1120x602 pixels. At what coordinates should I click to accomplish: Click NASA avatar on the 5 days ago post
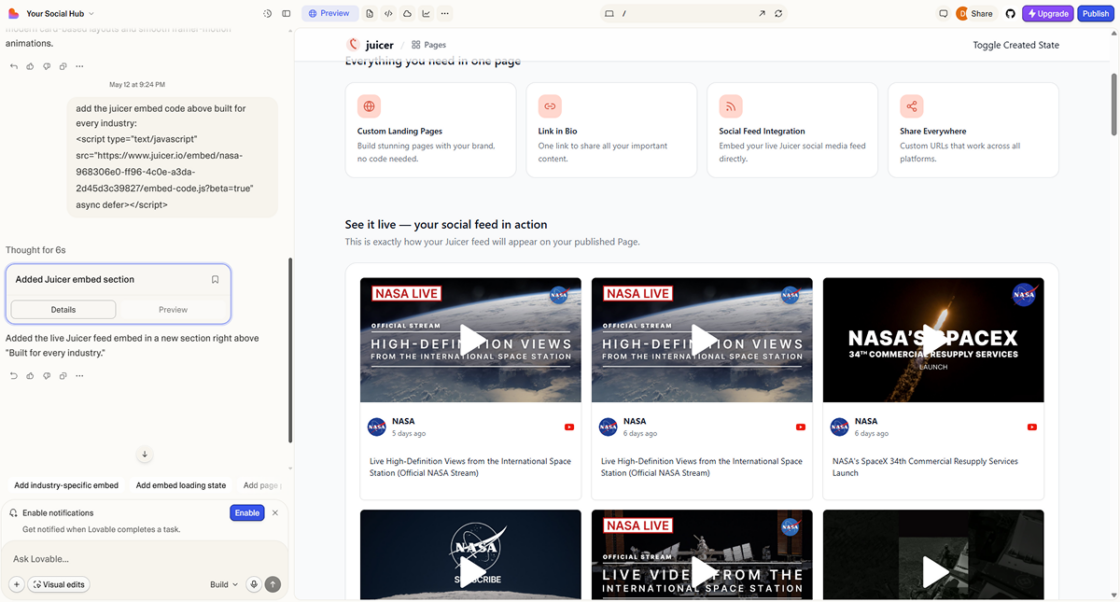[377, 427]
